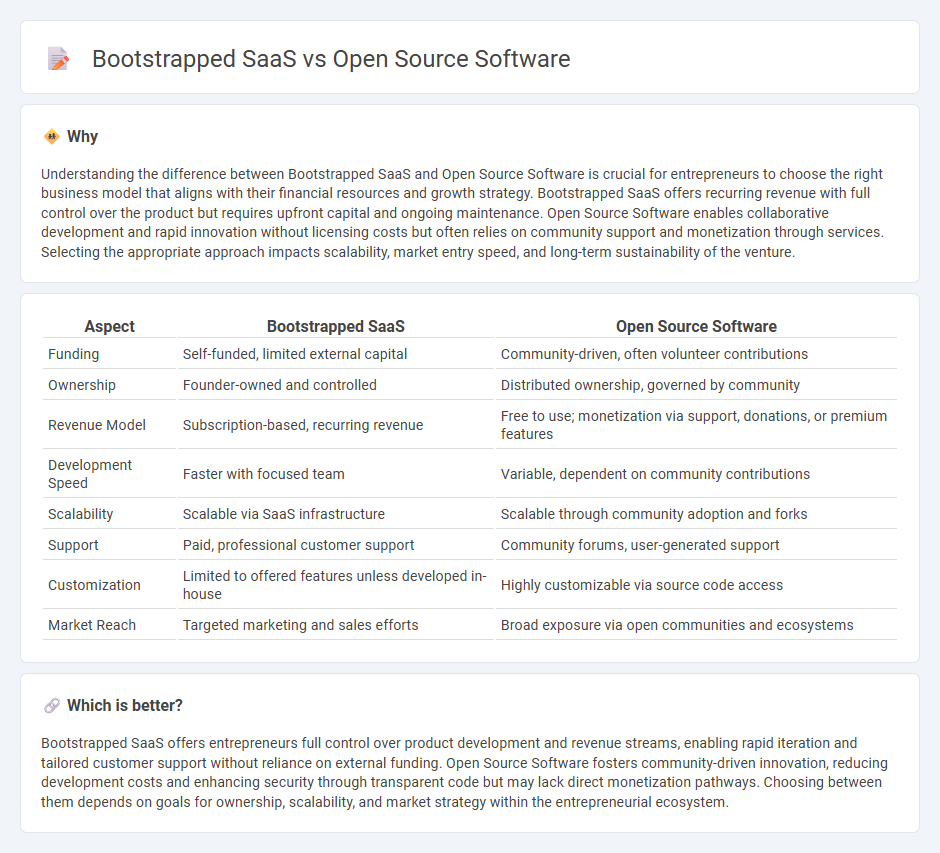Select the 'Revenue Model' row label
The image size is (940, 853).
[x=97, y=425]
